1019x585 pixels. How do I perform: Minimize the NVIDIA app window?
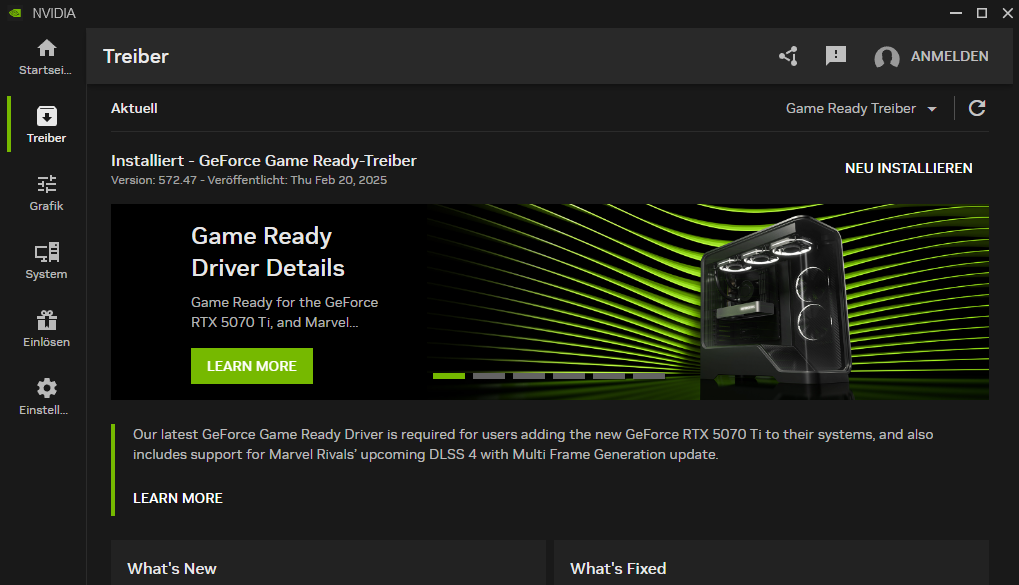click(955, 13)
